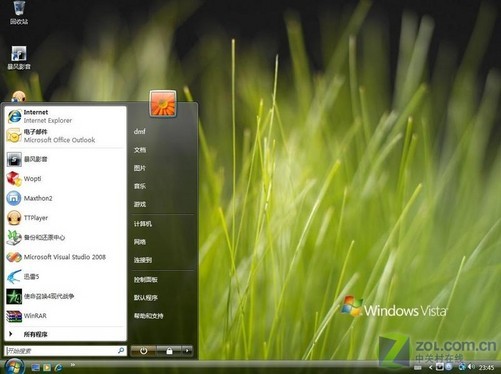Click the power button in Start menu
The width and height of the screenshot is (501, 374).
point(143,351)
